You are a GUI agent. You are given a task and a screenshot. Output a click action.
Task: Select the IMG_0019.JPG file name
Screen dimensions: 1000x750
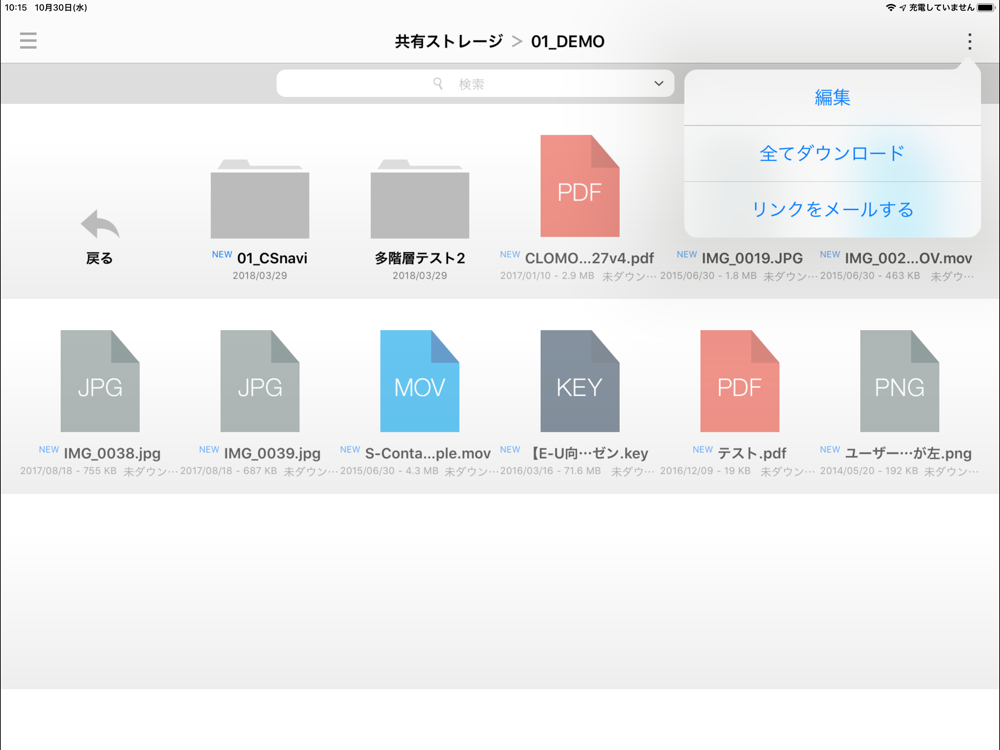click(752, 258)
